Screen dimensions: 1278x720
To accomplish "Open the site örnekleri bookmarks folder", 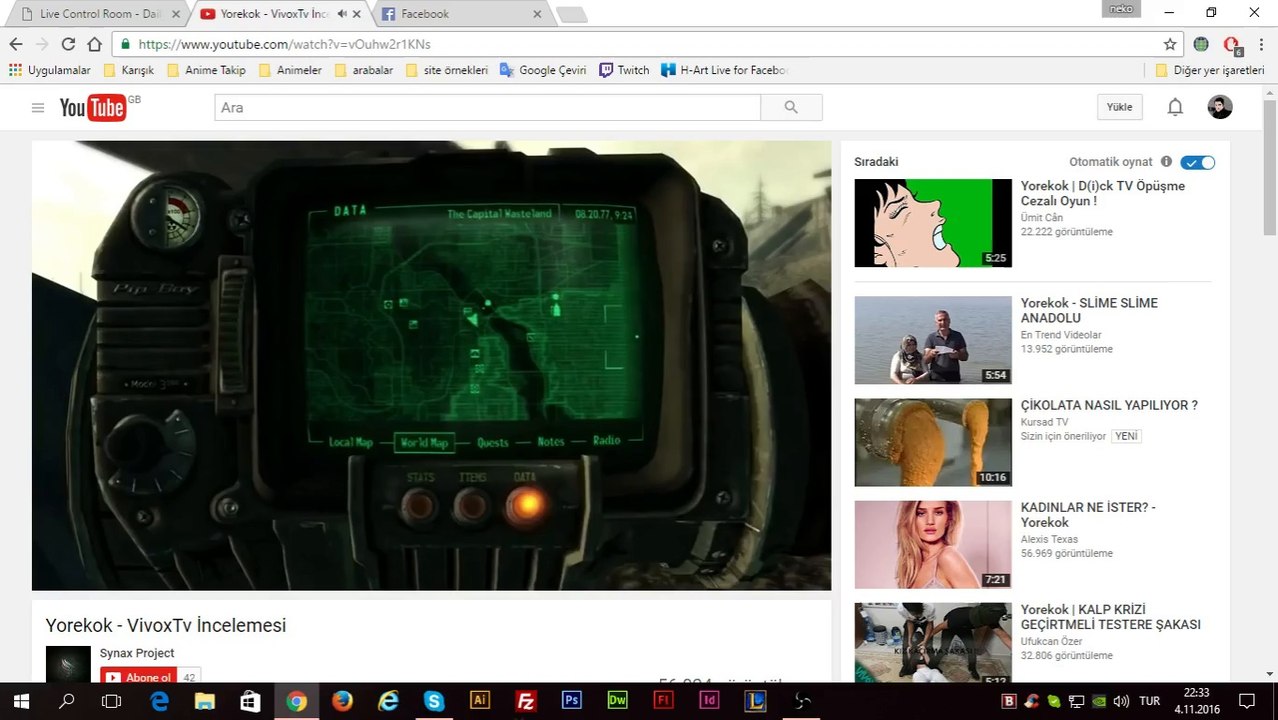I will tap(447, 70).
